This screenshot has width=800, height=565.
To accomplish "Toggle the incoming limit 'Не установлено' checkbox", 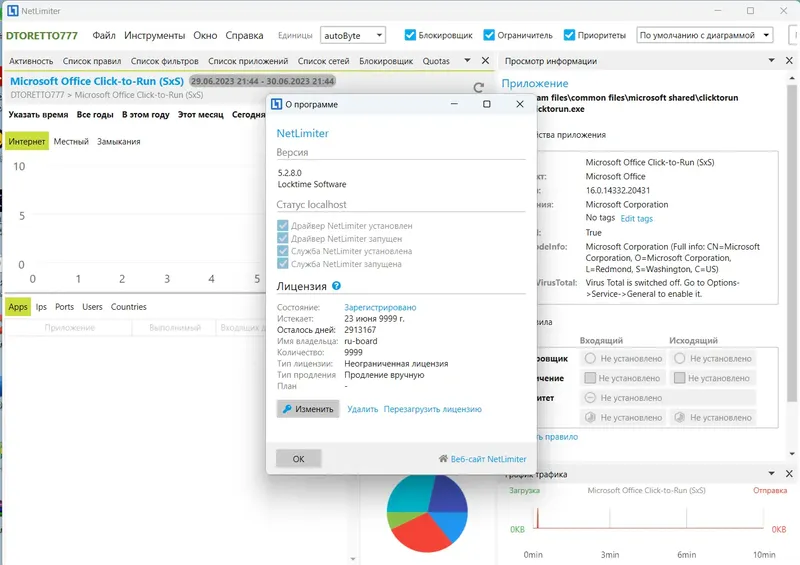I will click(590, 378).
